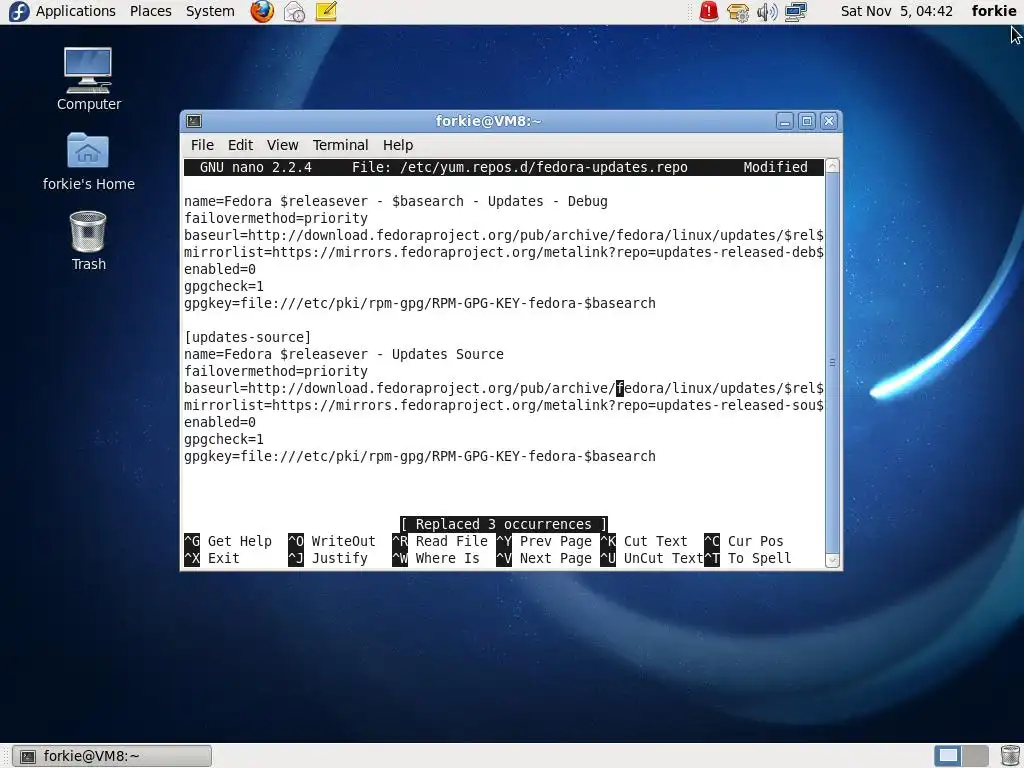1024x768 pixels.
Task: Click the ^Y Prev Page shortcut label
Action: click(x=544, y=541)
